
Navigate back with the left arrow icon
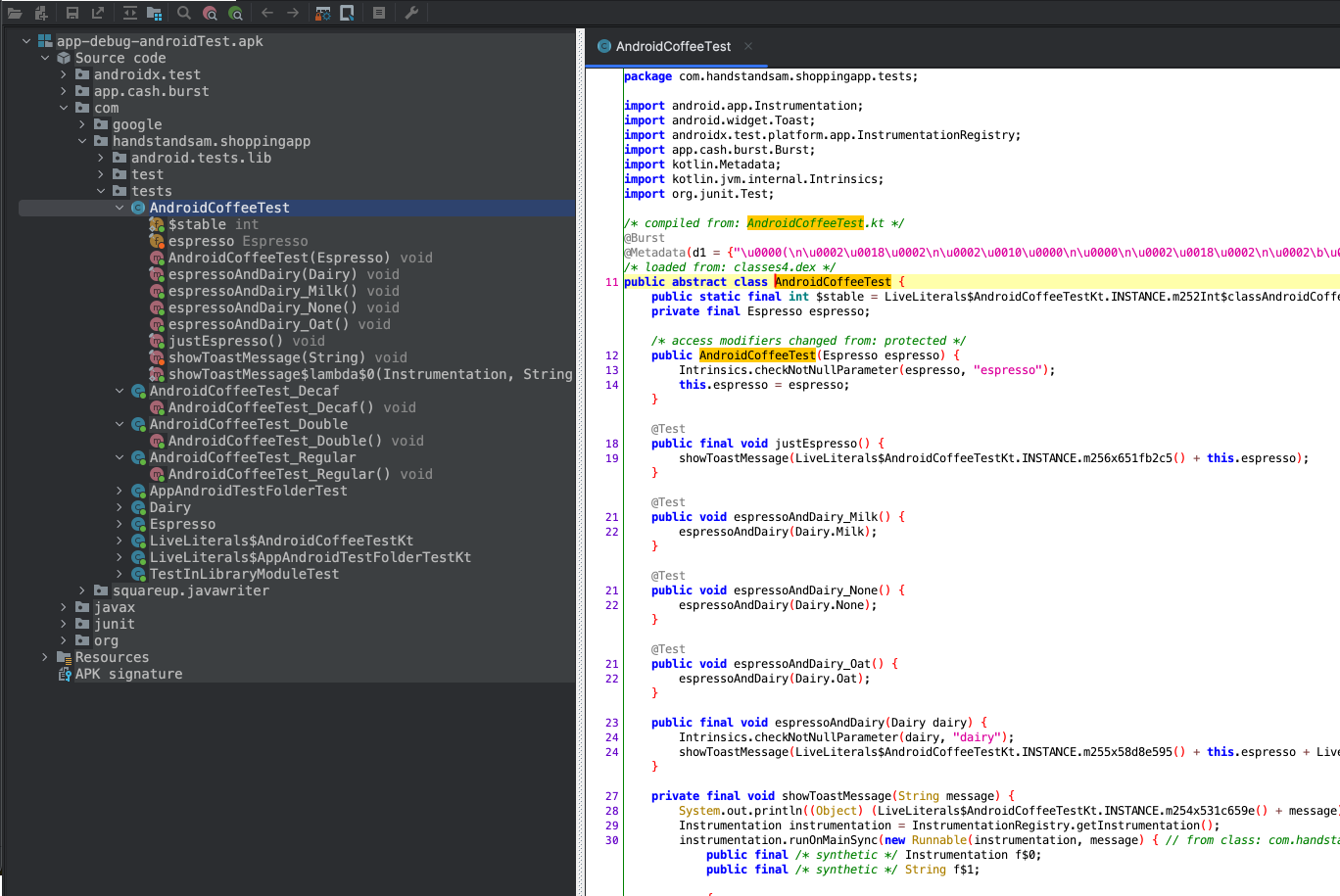[x=267, y=13]
